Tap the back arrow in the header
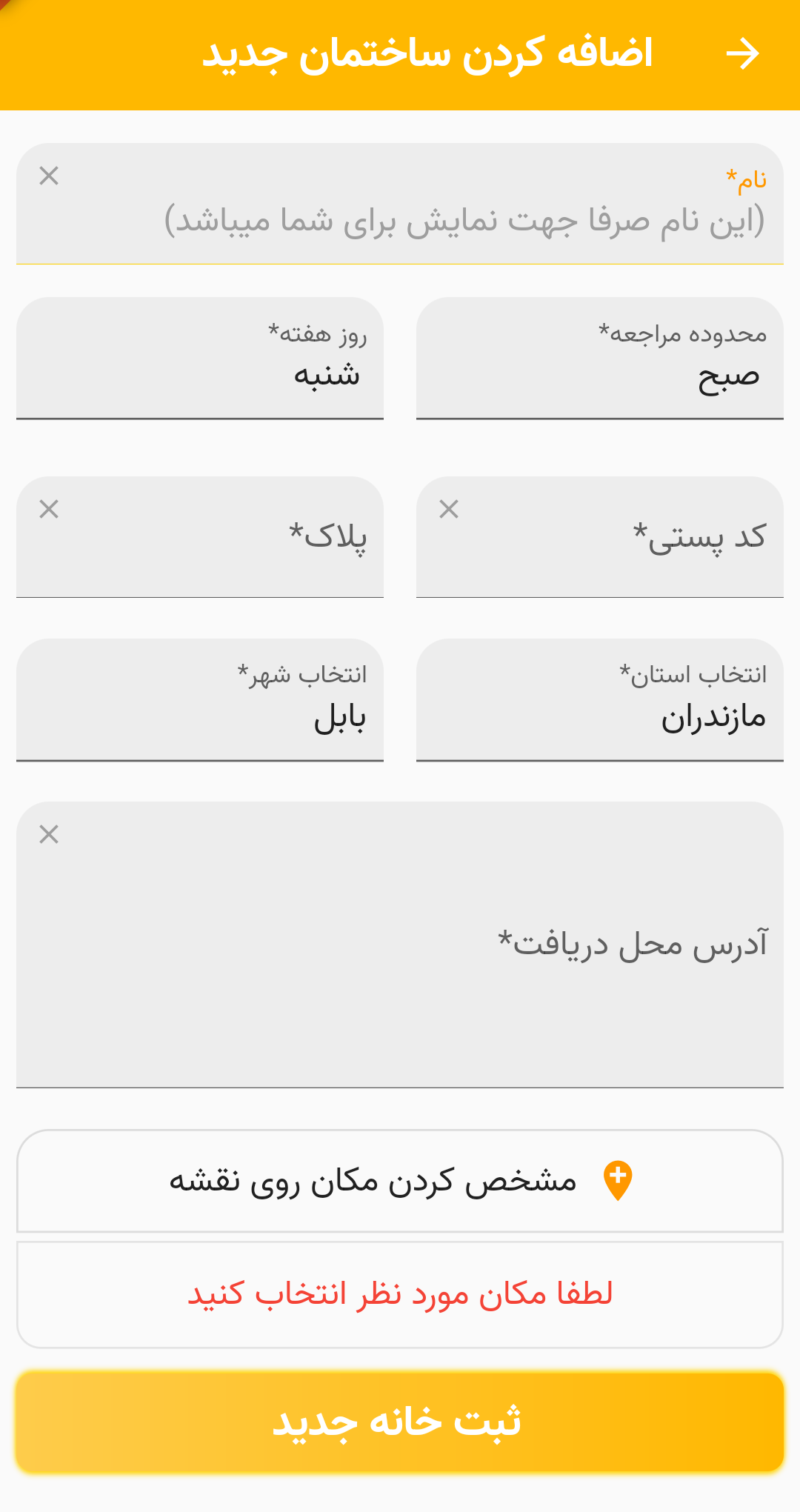 [x=742, y=54]
